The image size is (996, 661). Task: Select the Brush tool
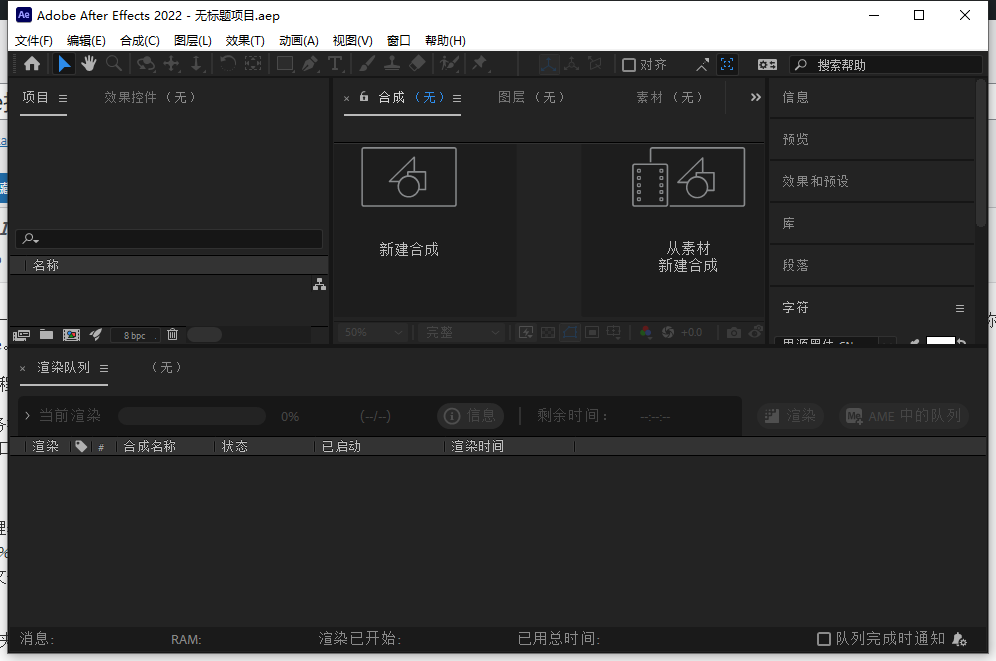(367, 63)
